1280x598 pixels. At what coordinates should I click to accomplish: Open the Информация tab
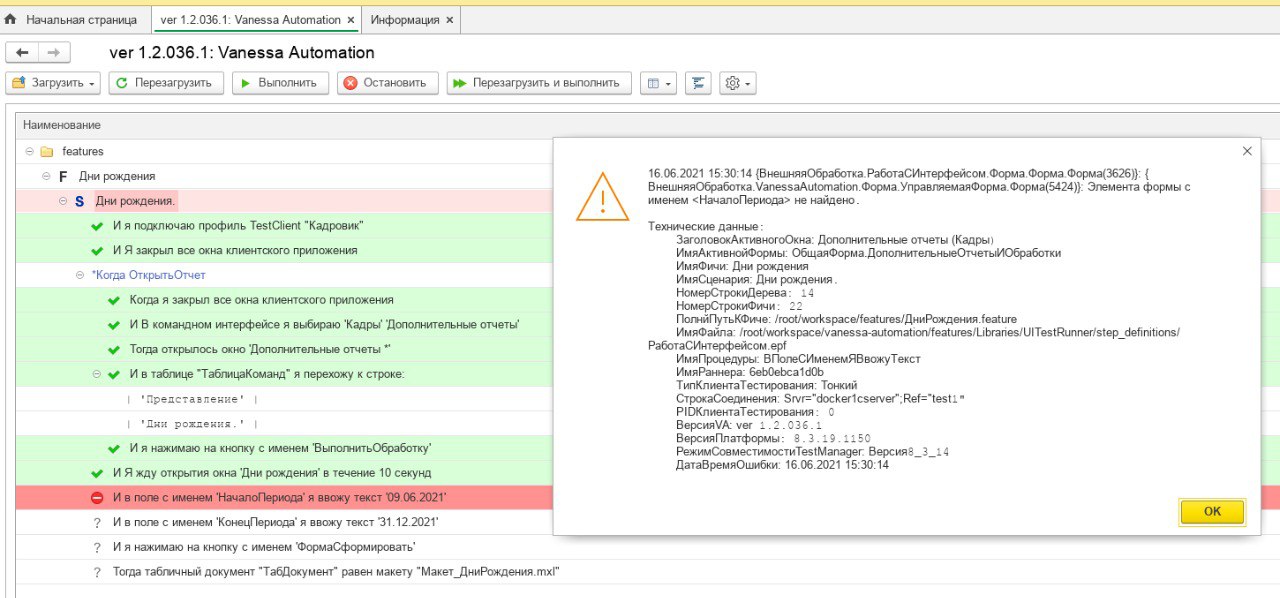coord(412,19)
